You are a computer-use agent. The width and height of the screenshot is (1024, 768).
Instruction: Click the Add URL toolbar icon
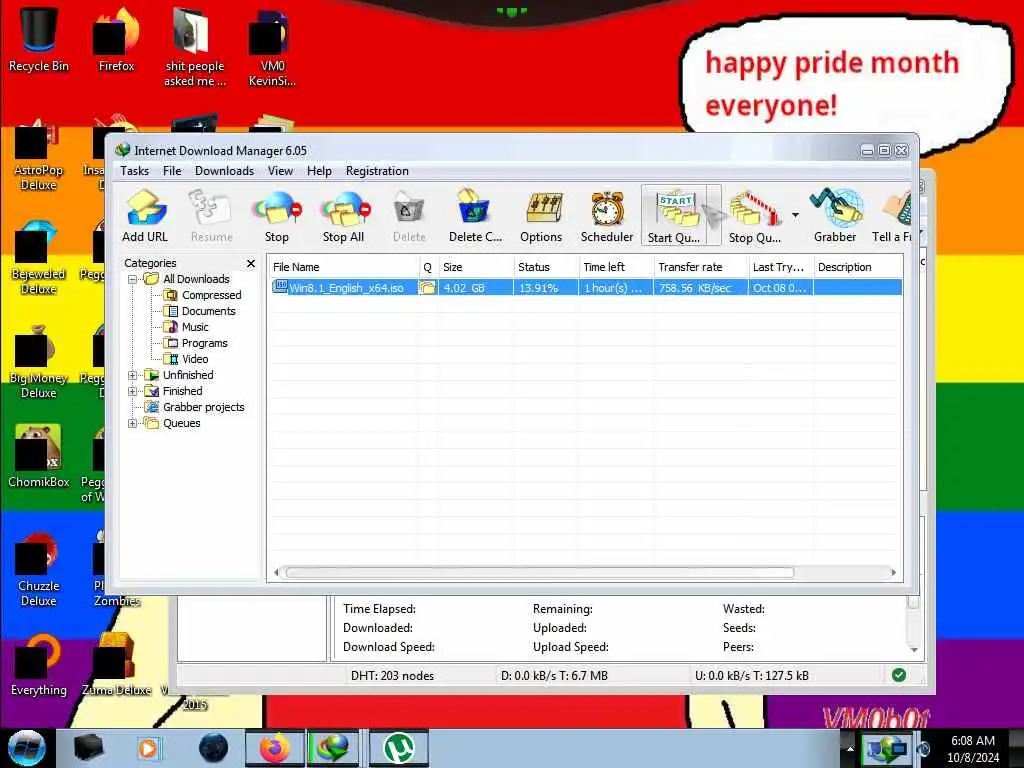click(145, 216)
